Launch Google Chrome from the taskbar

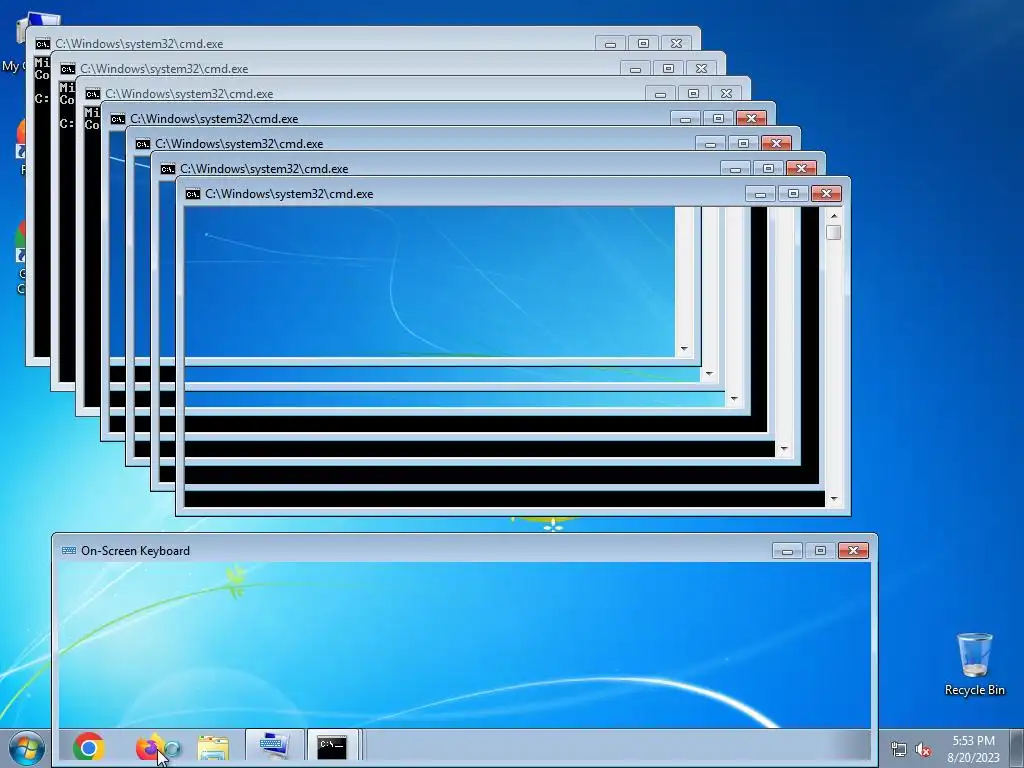pos(89,746)
